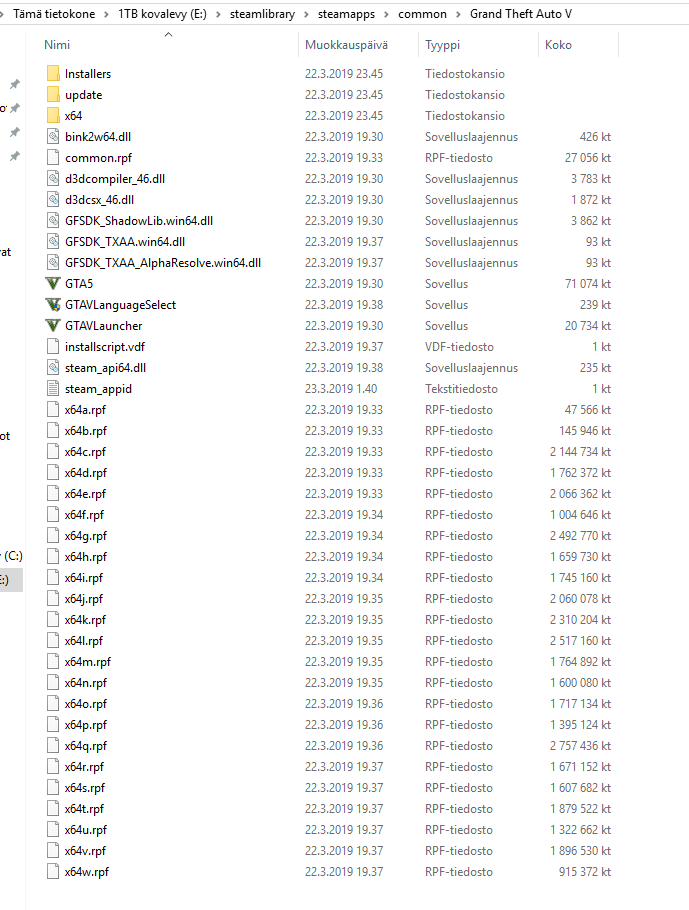Click the x64h.rpf file name

tap(86, 557)
